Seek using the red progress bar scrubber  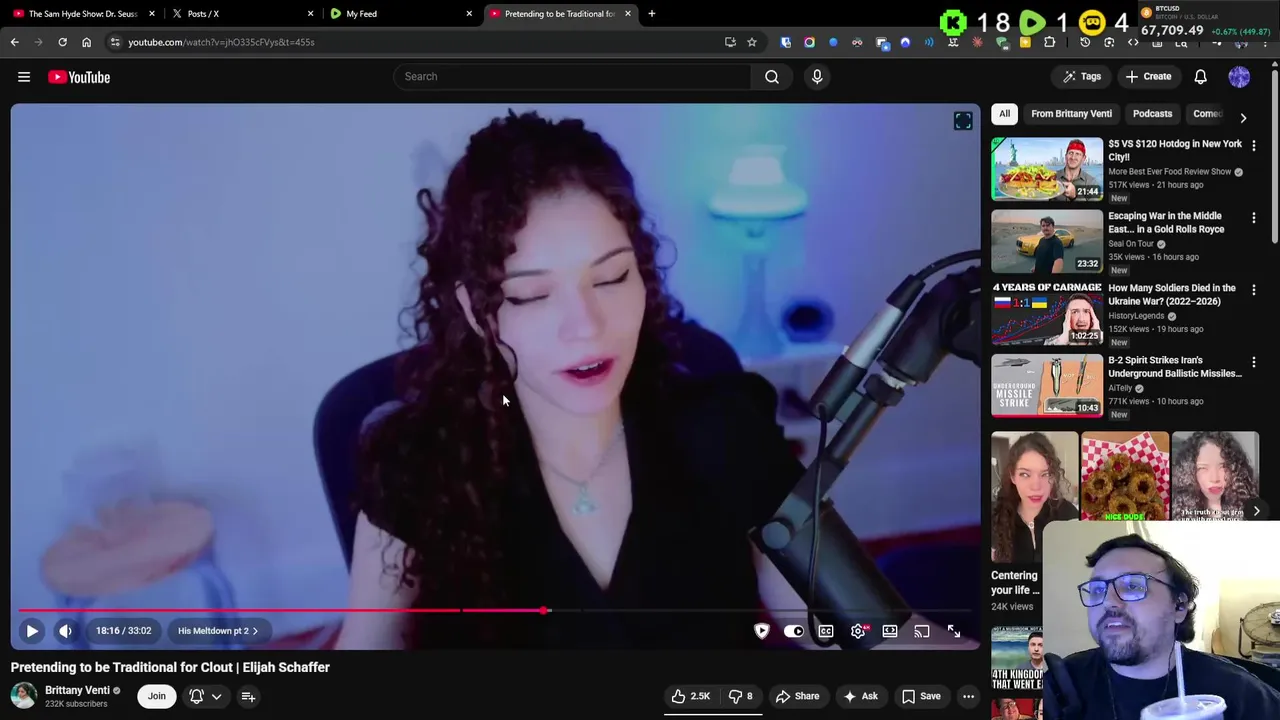pyautogui.click(x=544, y=610)
